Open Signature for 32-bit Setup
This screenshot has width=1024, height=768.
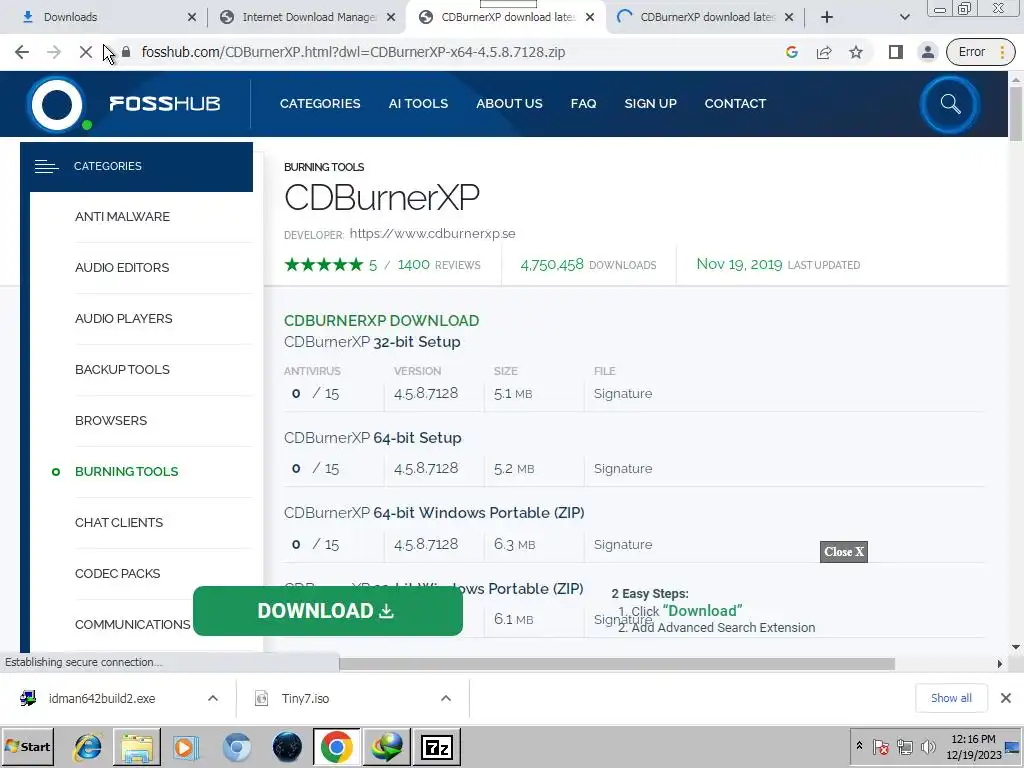[x=623, y=394]
